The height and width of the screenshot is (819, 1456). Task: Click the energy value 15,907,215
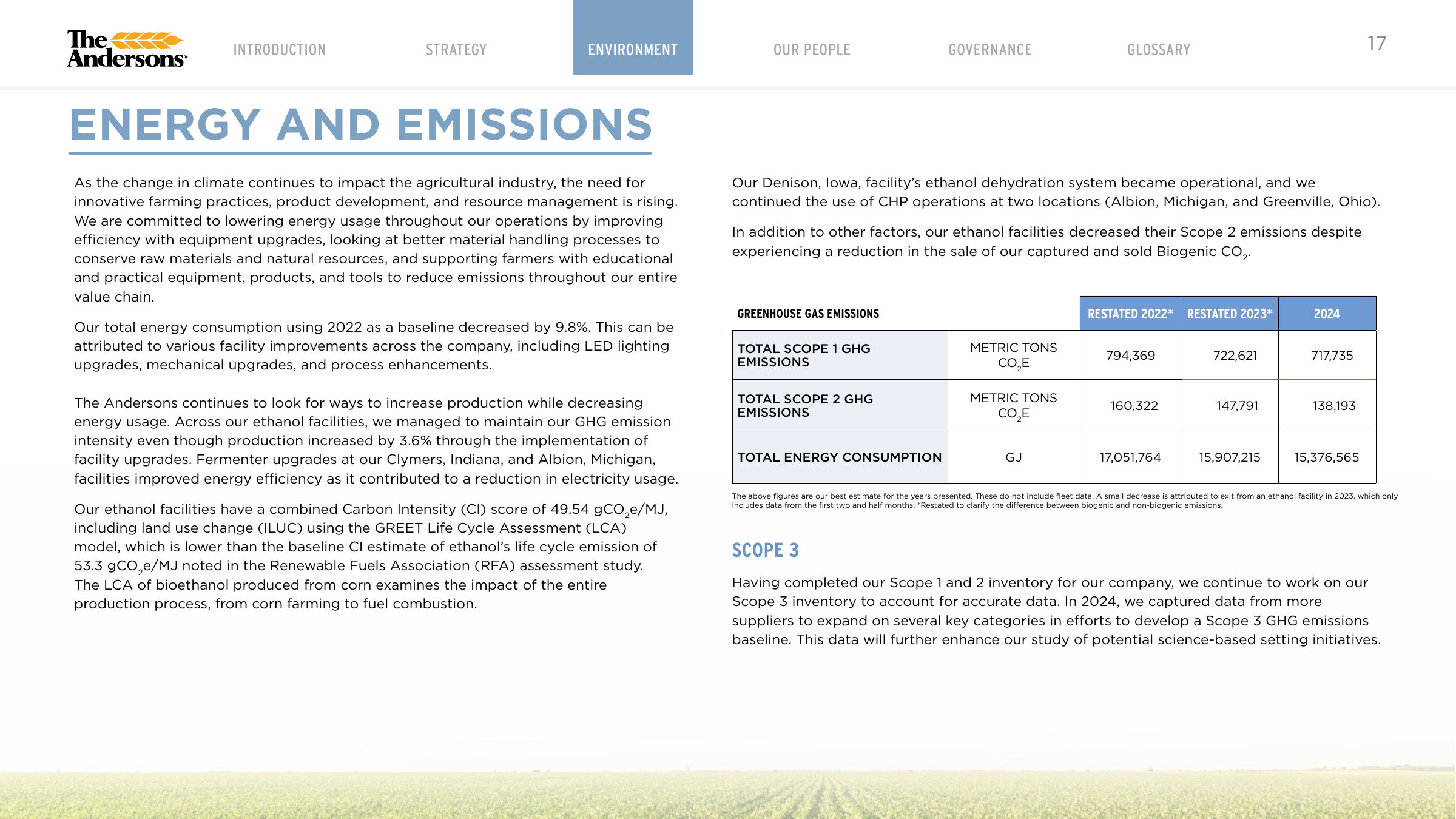tap(1230, 457)
